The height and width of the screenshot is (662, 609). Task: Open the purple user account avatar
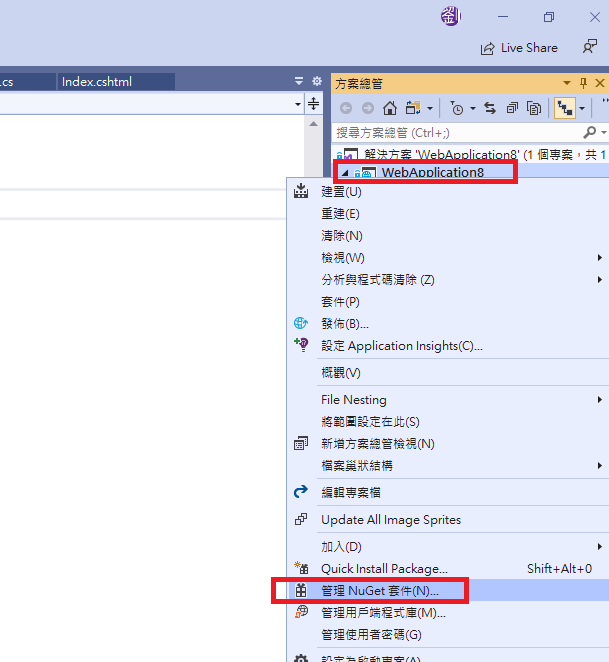(x=451, y=17)
